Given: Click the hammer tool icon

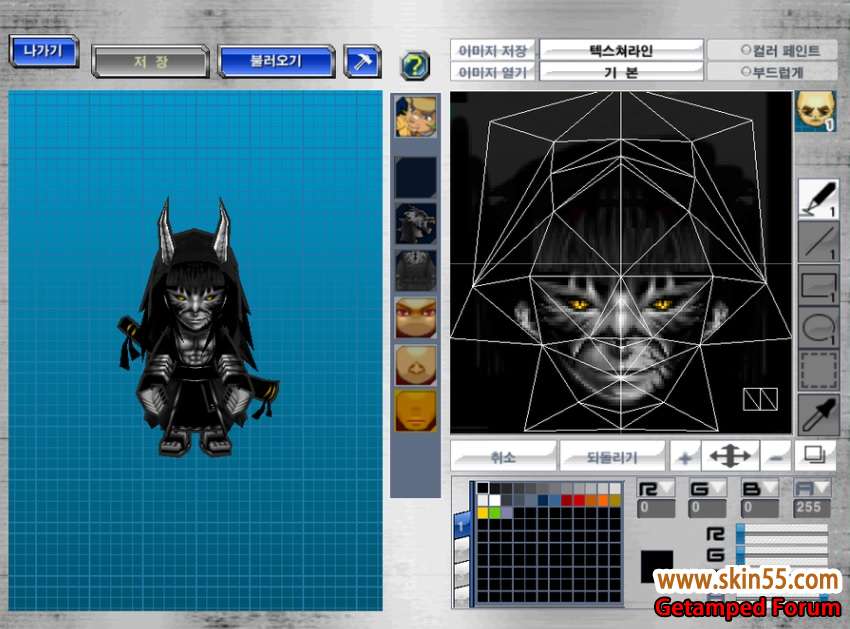Looking at the screenshot, I should tap(362, 61).
